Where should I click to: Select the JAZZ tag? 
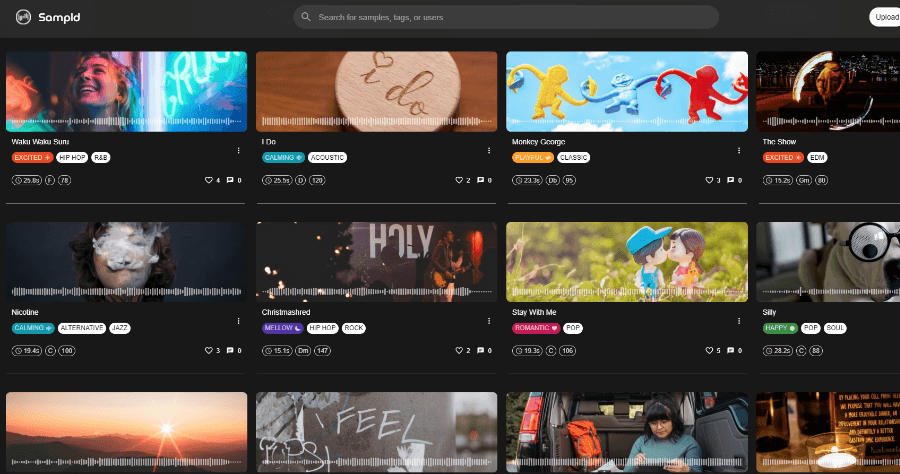pos(119,328)
